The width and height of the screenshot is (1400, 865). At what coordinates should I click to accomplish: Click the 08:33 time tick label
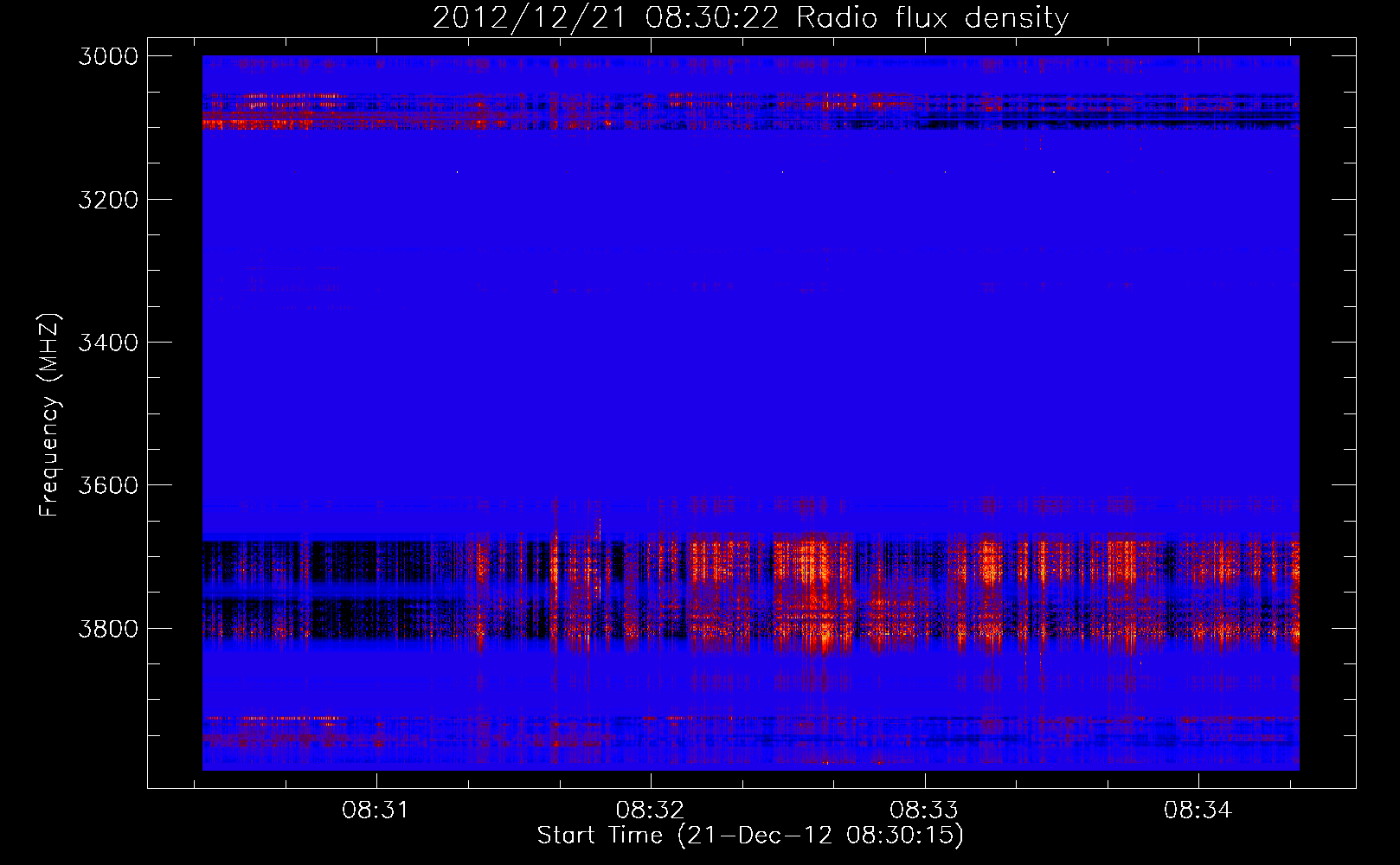tap(924, 811)
